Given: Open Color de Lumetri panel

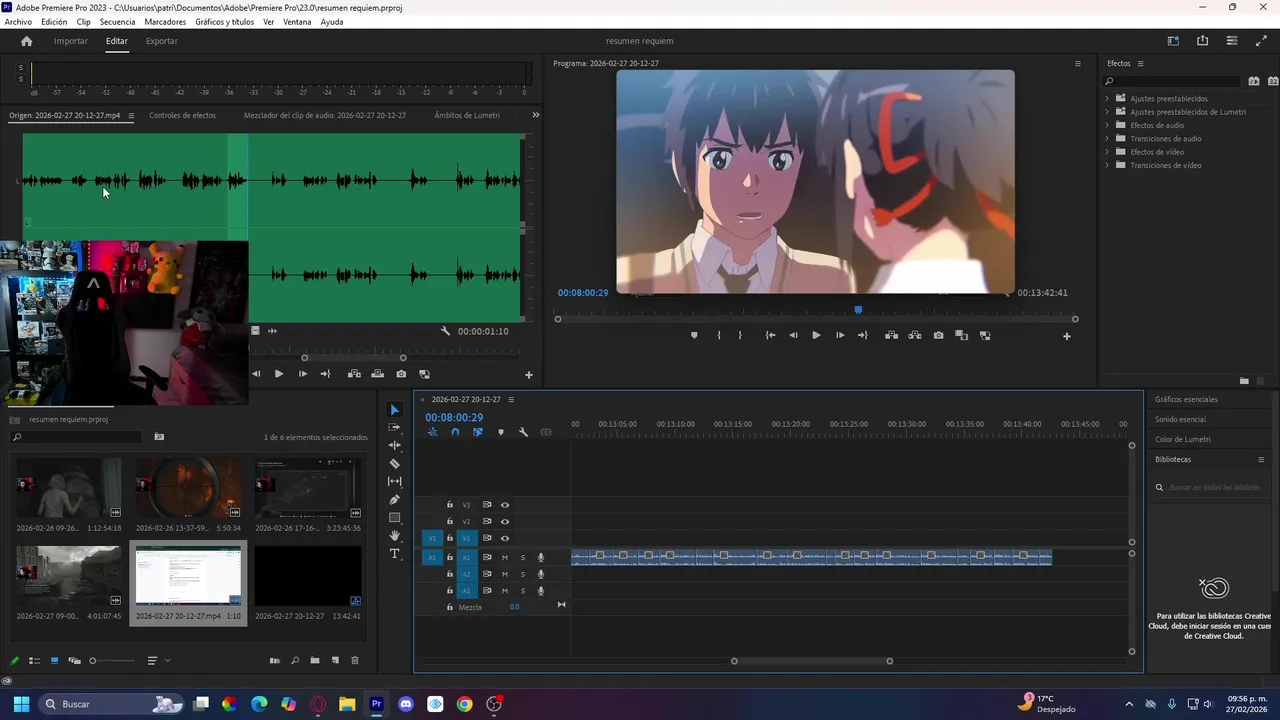Looking at the screenshot, I should point(1182,439).
